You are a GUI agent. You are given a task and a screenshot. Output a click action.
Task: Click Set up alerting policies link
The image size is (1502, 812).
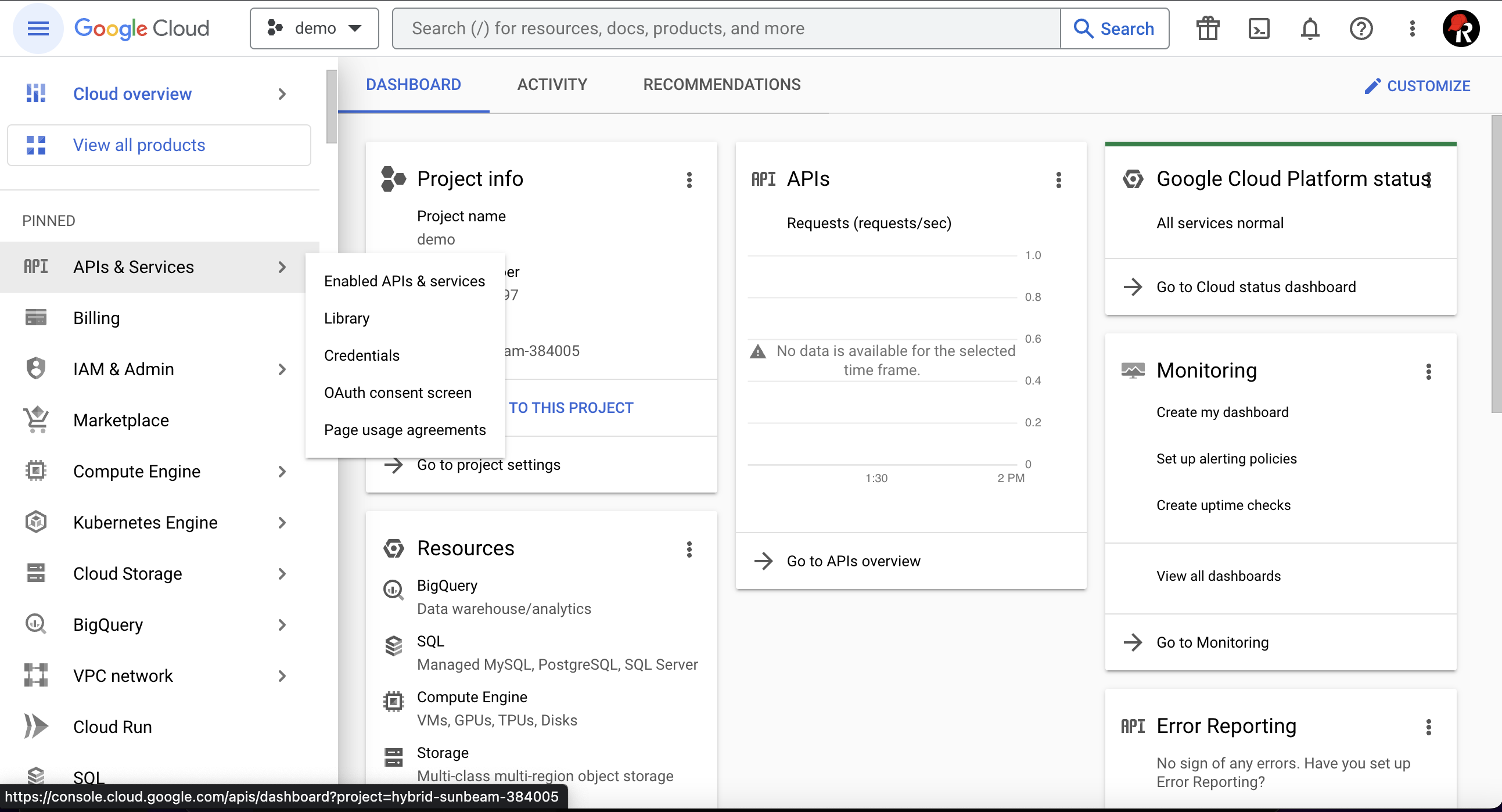[1226, 459]
